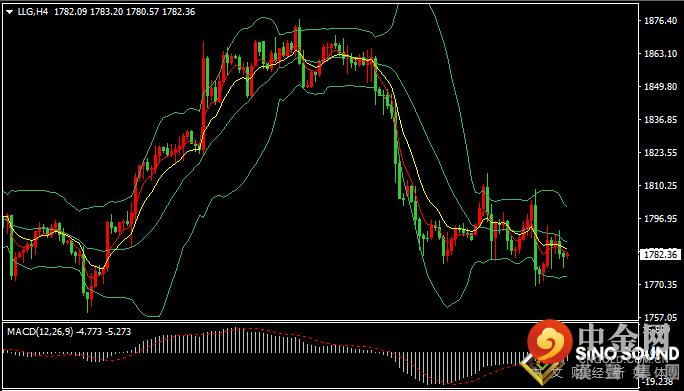Click the 1770.35 price axis label
Viewport: 684px width, 391px height.
(x=660, y=285)
